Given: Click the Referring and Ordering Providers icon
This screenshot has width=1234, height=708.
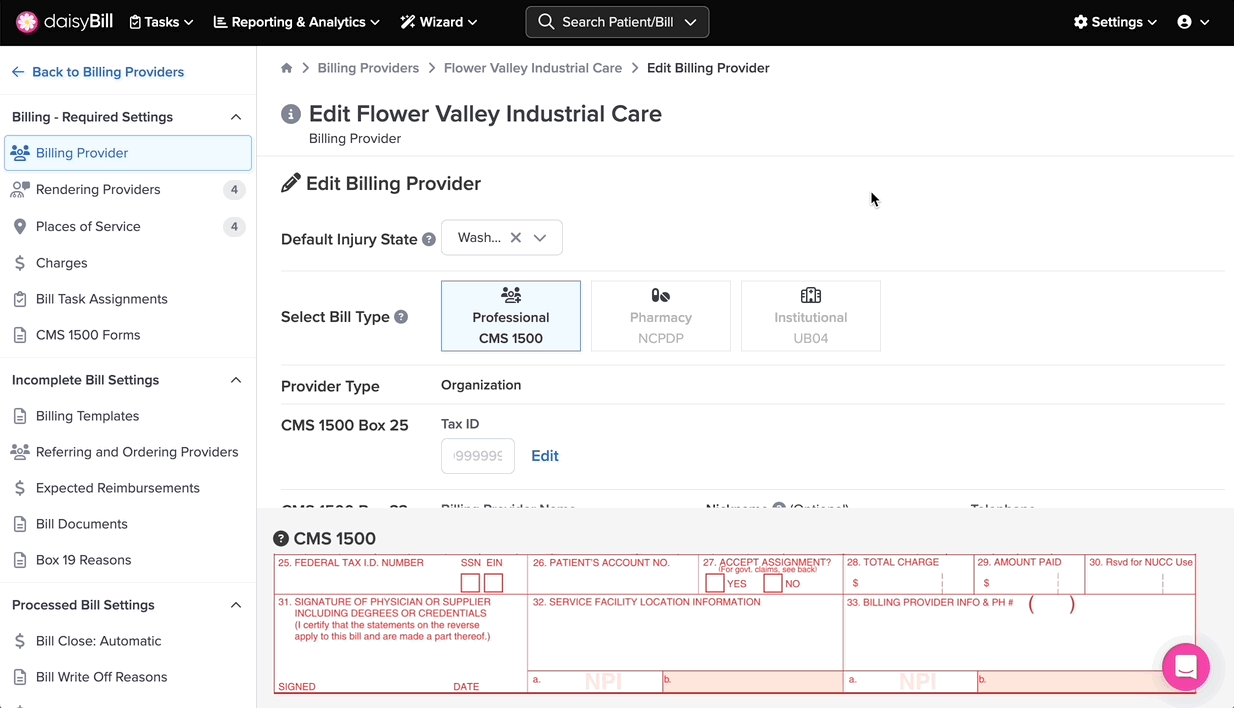Looking at the screenshot, I should [20, 452].
